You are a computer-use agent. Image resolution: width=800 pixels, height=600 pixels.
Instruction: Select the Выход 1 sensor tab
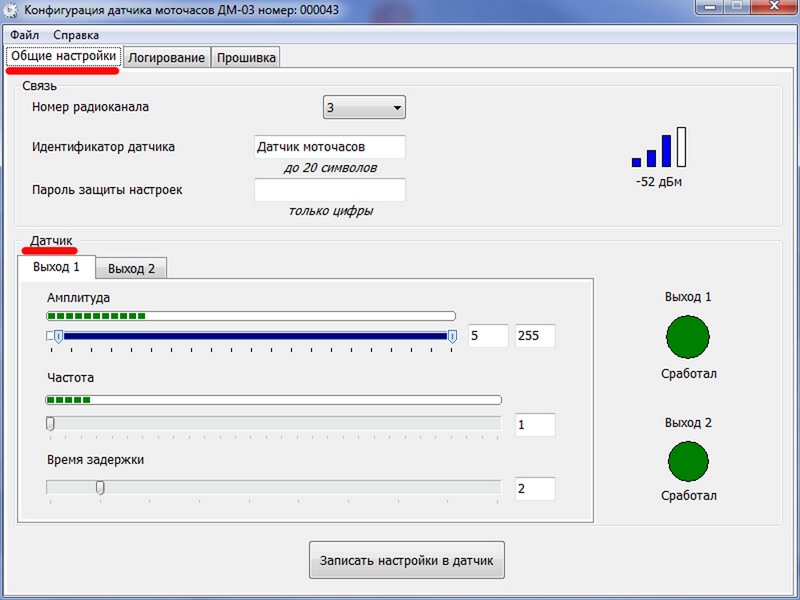tap(56, 267)
